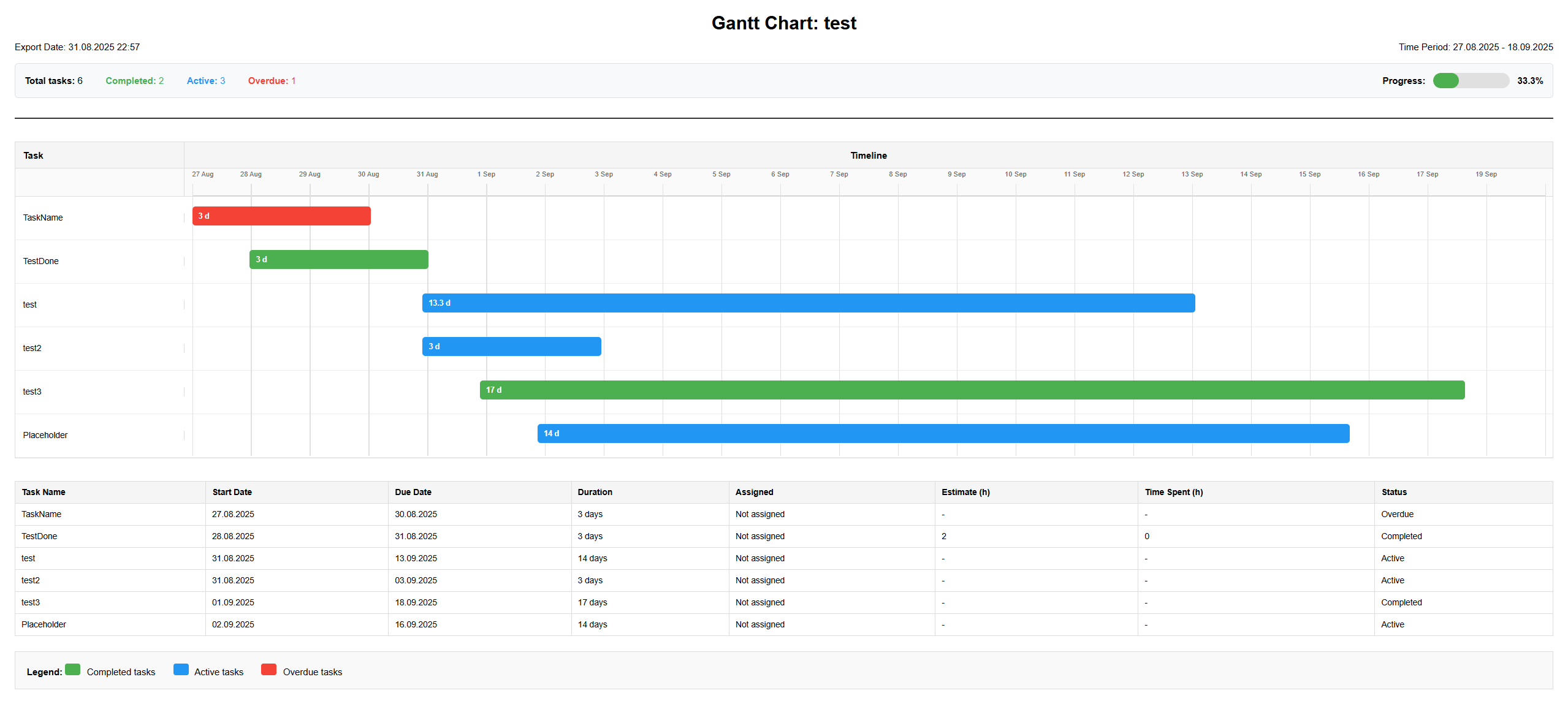This screenshot has height=704, width=1568.
Task: Click the Start Date column header
Action: click(x=232, y=492)
